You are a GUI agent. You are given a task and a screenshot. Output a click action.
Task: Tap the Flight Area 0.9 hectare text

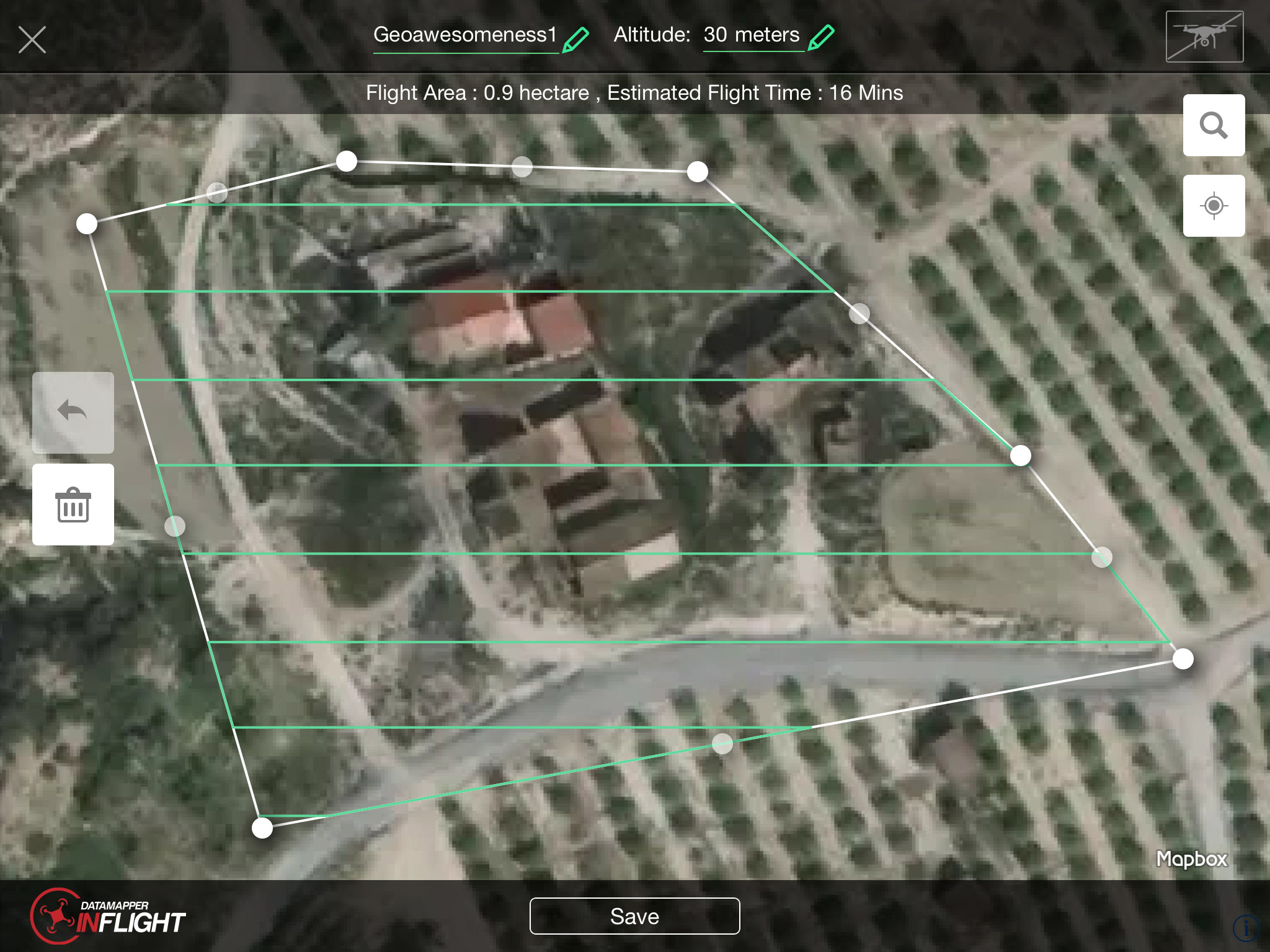coord(477,93)
